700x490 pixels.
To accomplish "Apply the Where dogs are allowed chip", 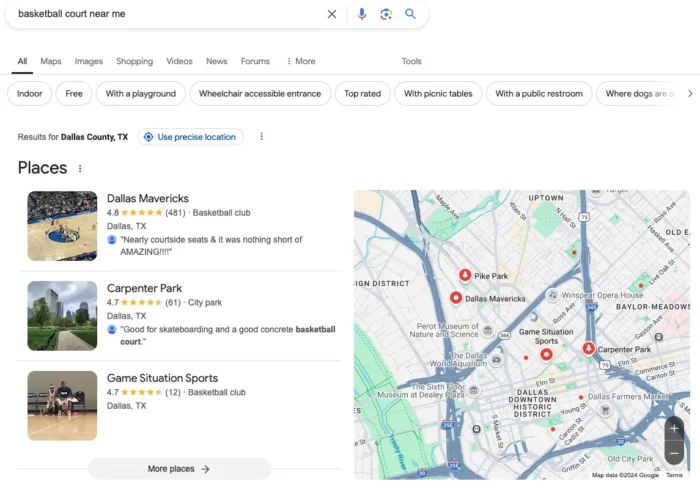I will (638, 94).
